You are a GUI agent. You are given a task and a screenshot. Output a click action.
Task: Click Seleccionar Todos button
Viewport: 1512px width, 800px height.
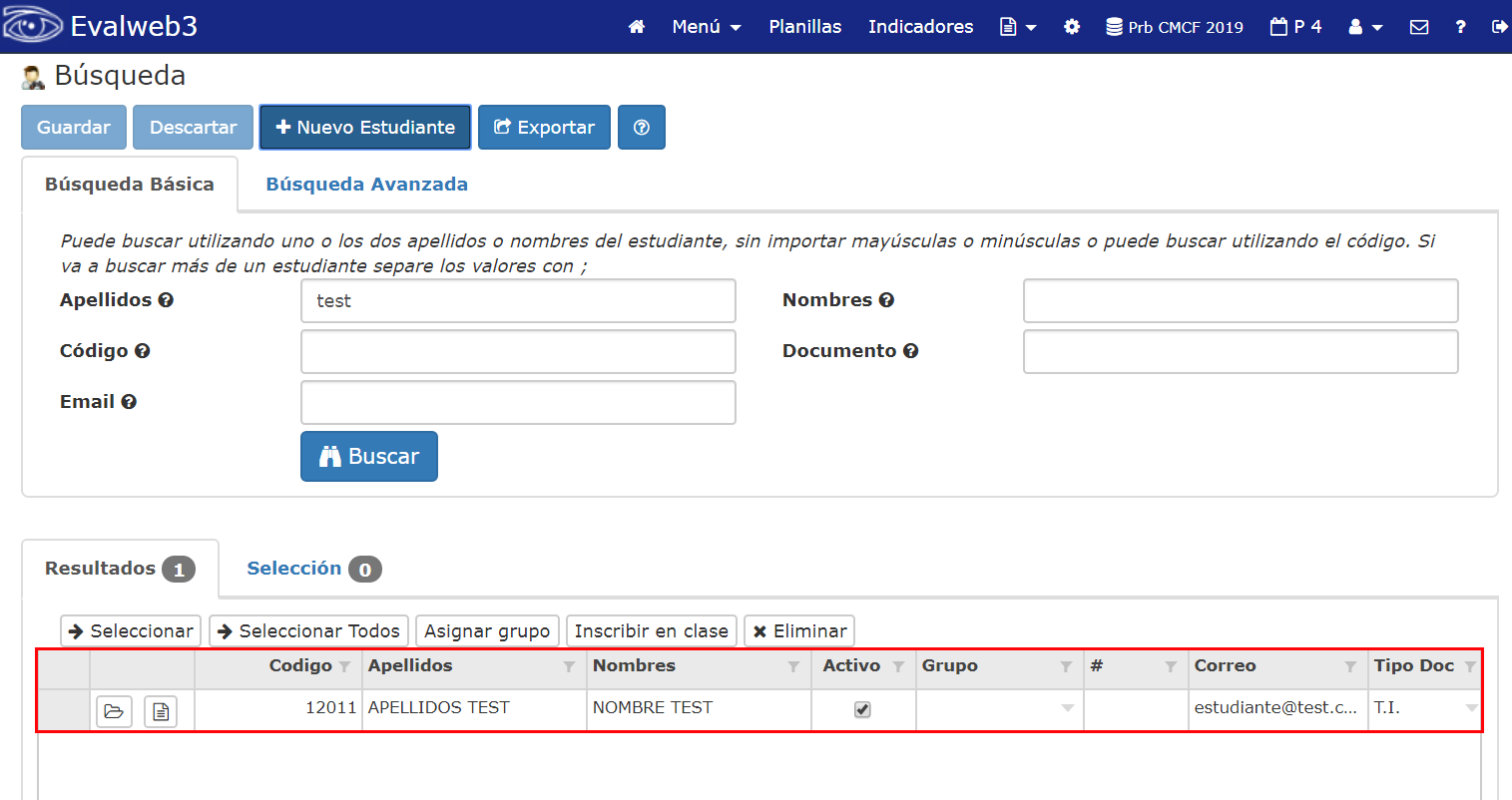(308, 631)
